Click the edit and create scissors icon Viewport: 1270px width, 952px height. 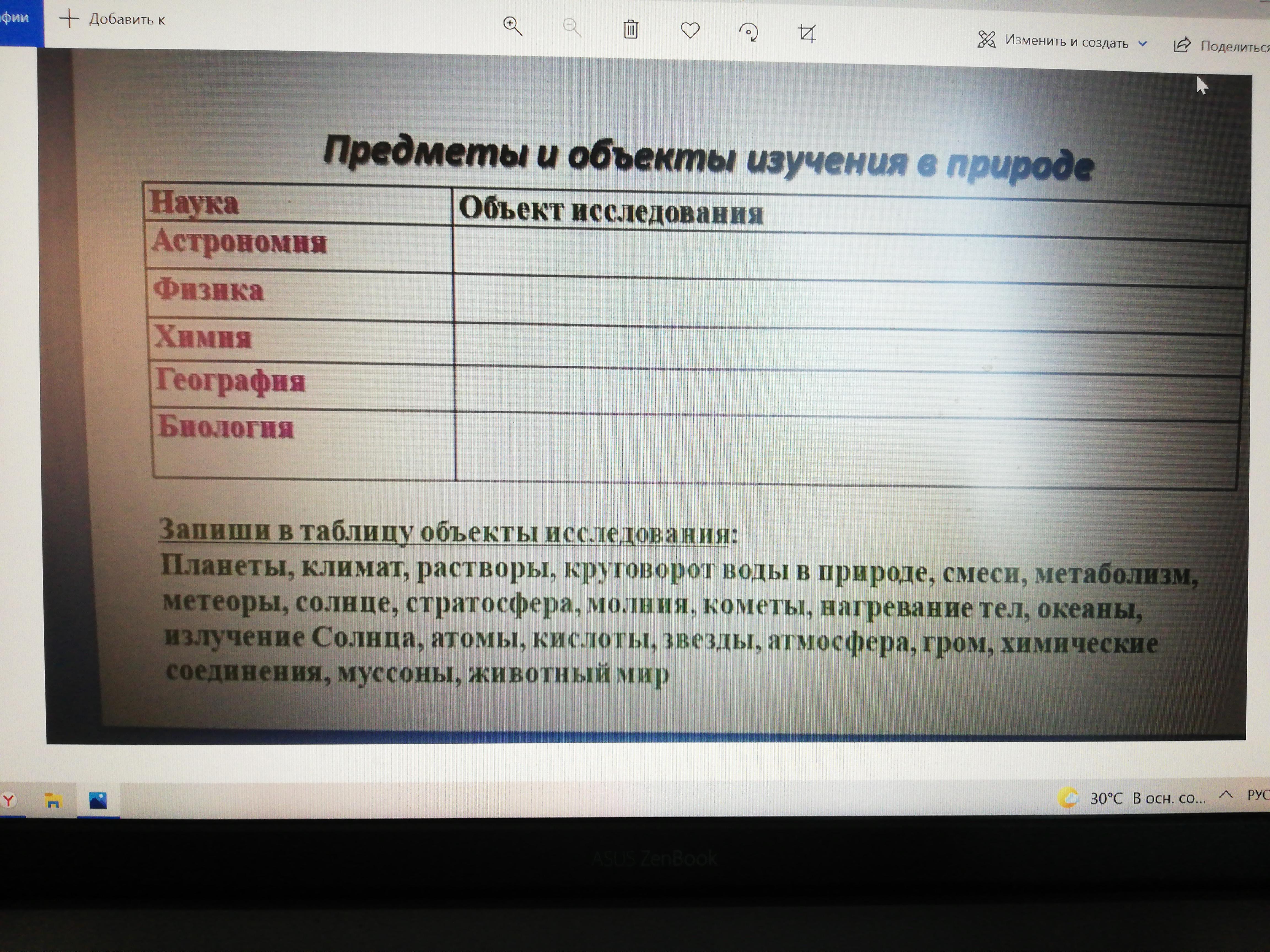986,39
